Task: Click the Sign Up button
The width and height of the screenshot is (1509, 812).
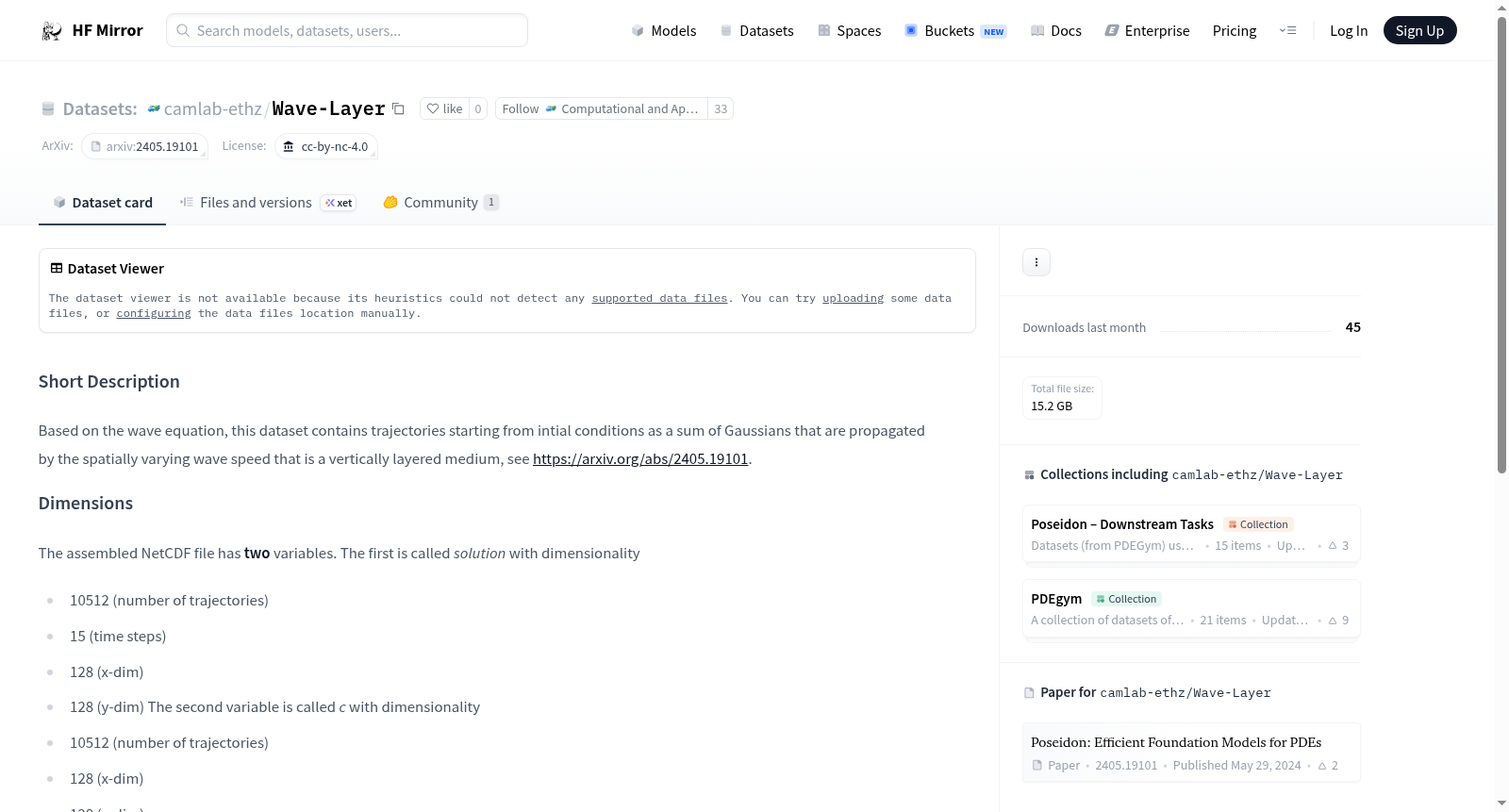Action: tap(1419, 31)
